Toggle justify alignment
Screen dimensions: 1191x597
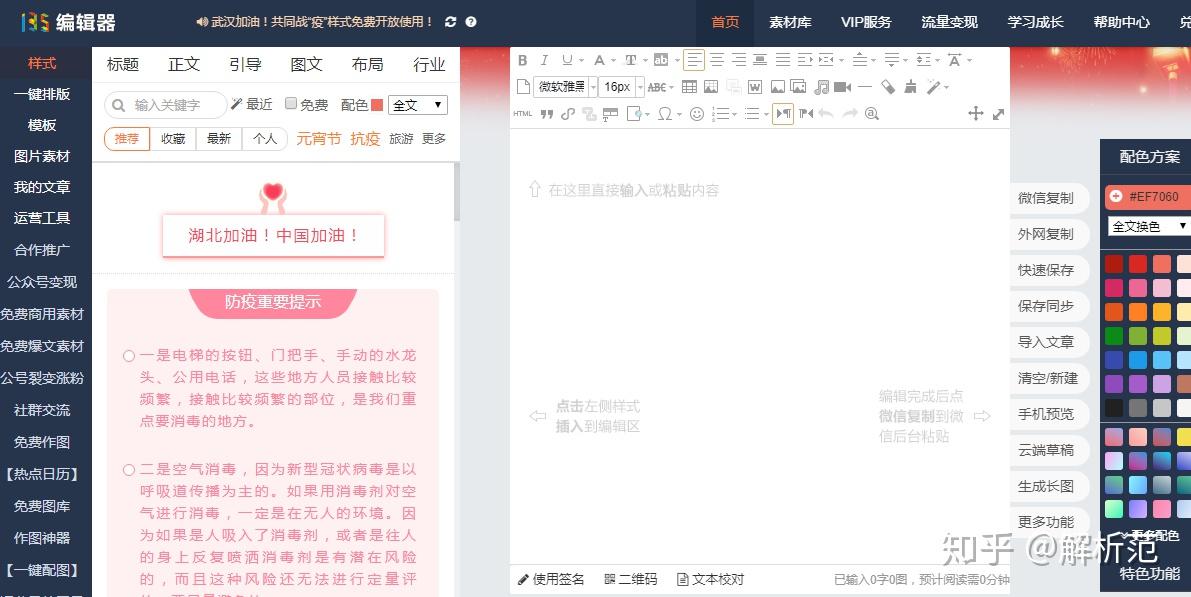(x=782, y=60)
